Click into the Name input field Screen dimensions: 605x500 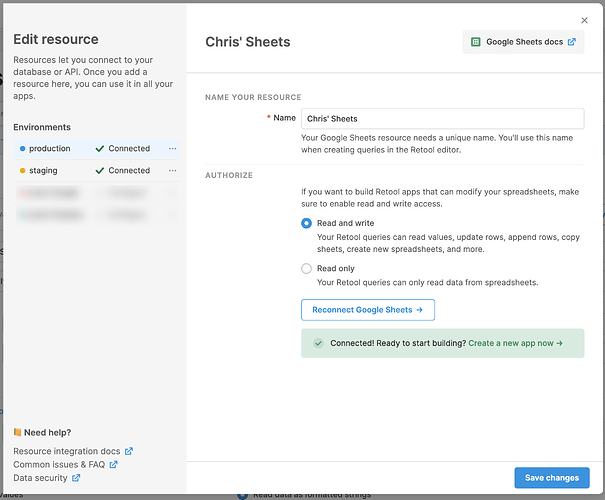click(x=443, y=119)
